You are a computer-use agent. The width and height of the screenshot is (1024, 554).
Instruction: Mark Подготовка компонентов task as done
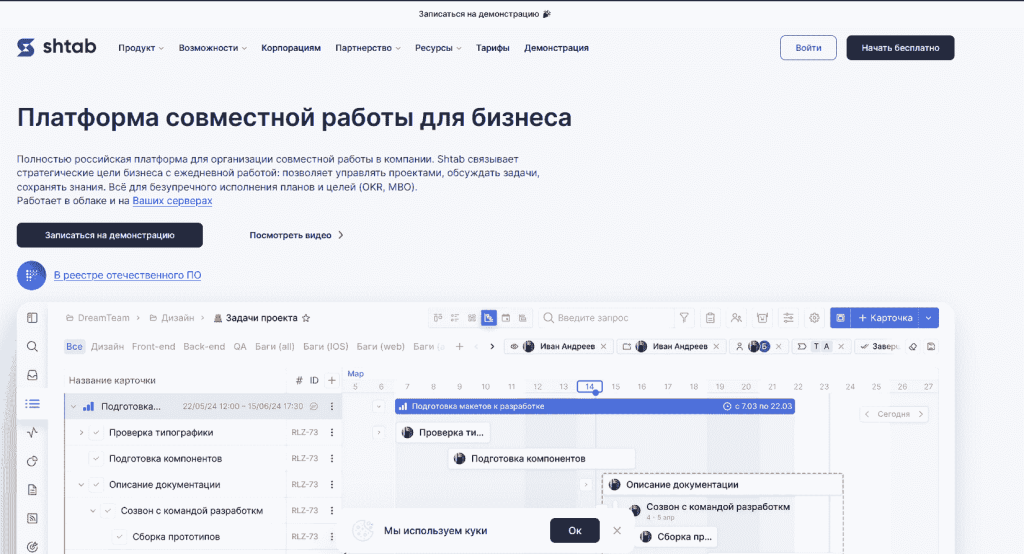pyautogui.click(x=97, y=459)
